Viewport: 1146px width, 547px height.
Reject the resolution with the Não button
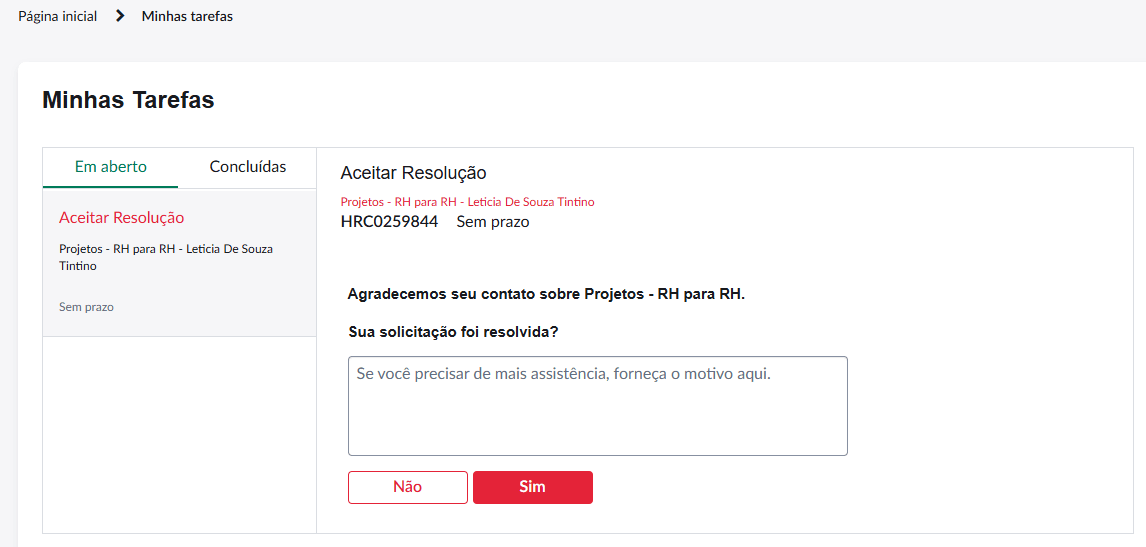[x=408, y=487]
